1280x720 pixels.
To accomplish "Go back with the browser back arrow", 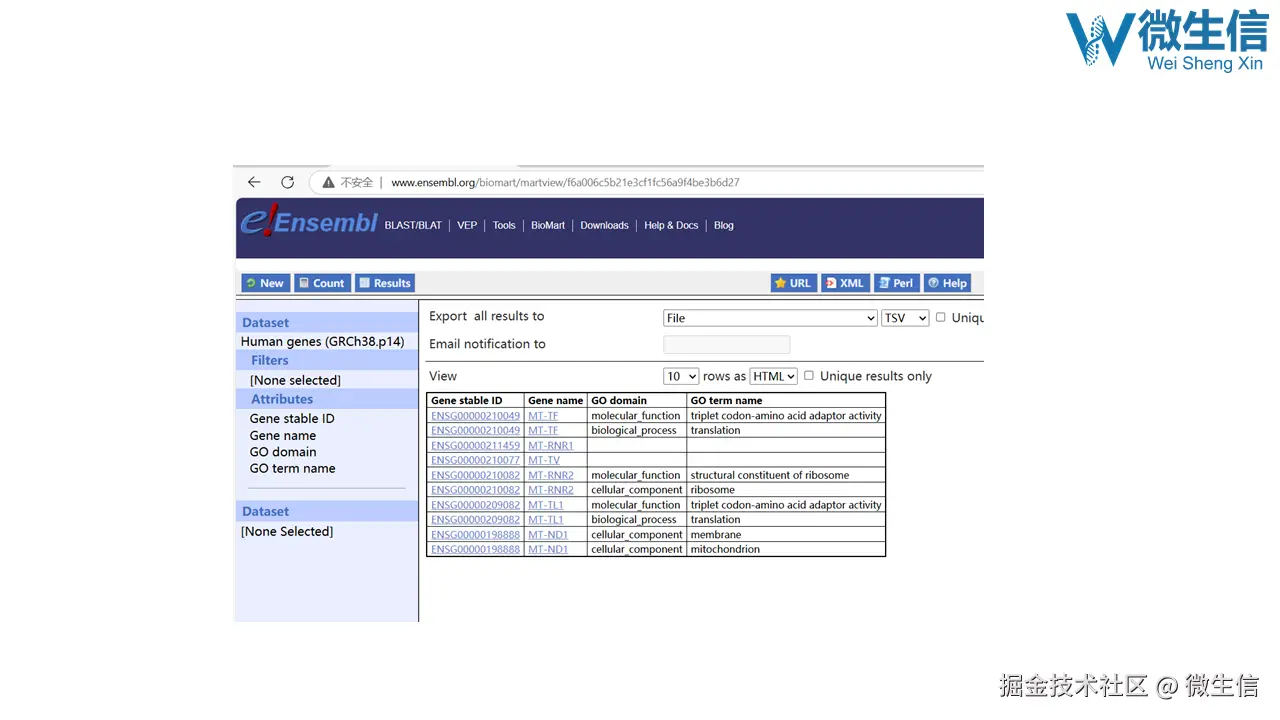I will tap(254, 182).
